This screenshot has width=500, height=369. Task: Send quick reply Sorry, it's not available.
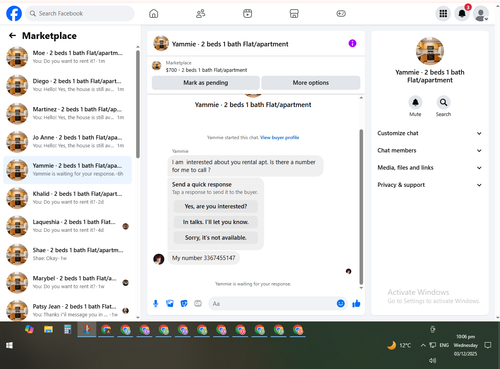(216, 238)
